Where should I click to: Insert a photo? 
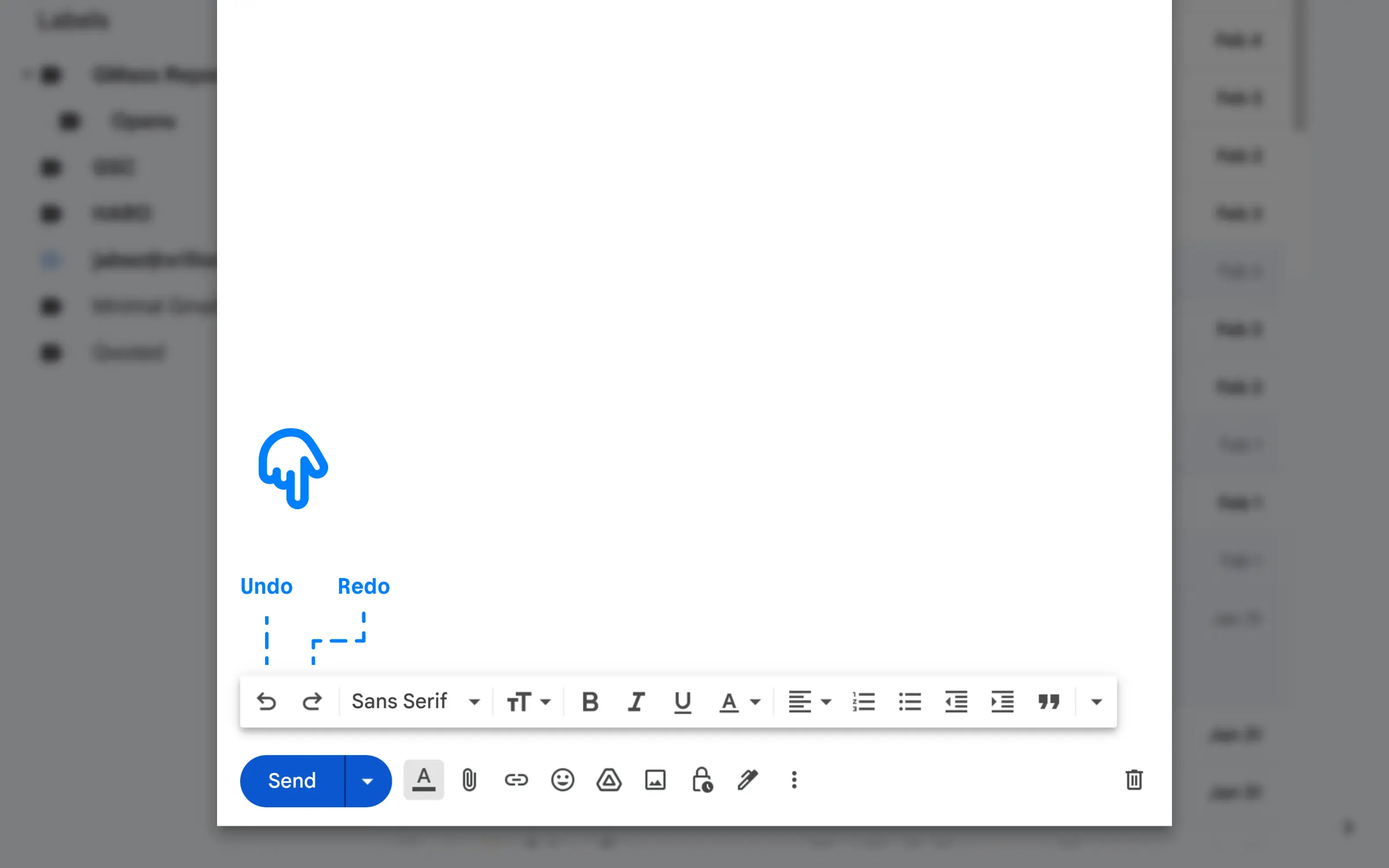pyautogui.click(x=655, y=780)
